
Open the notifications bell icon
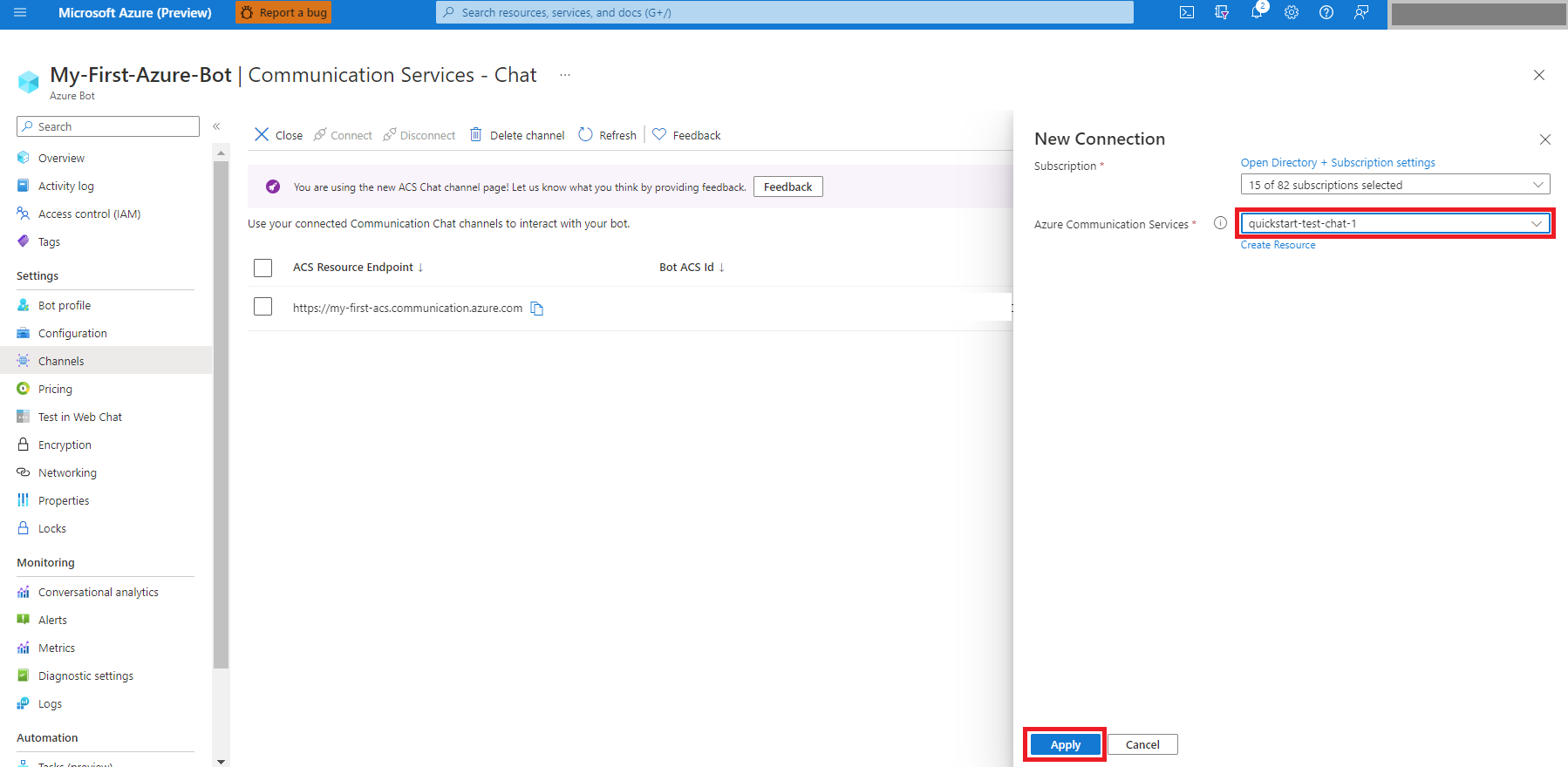pyautogui.click(x=1257, y=12)
